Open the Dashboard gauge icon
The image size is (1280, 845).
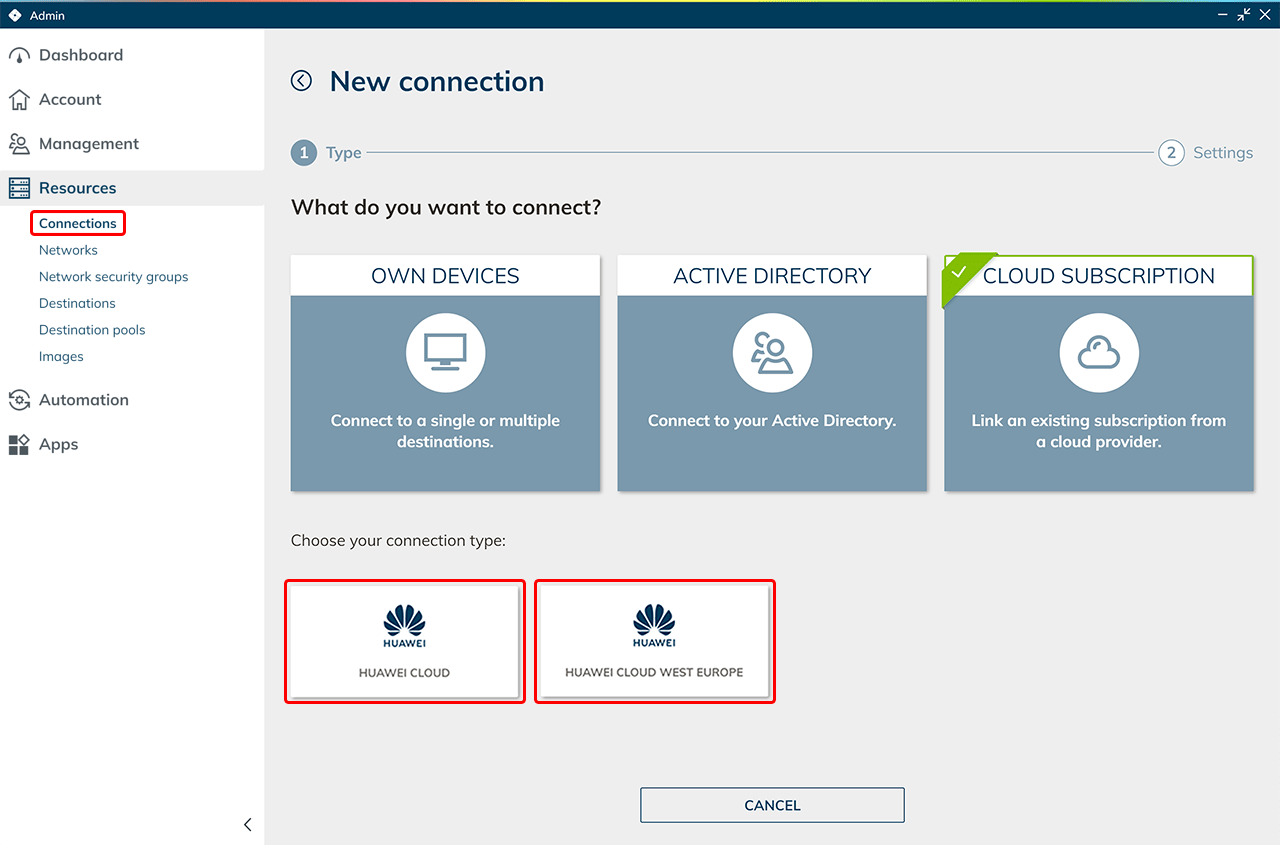tap(19, 56)
